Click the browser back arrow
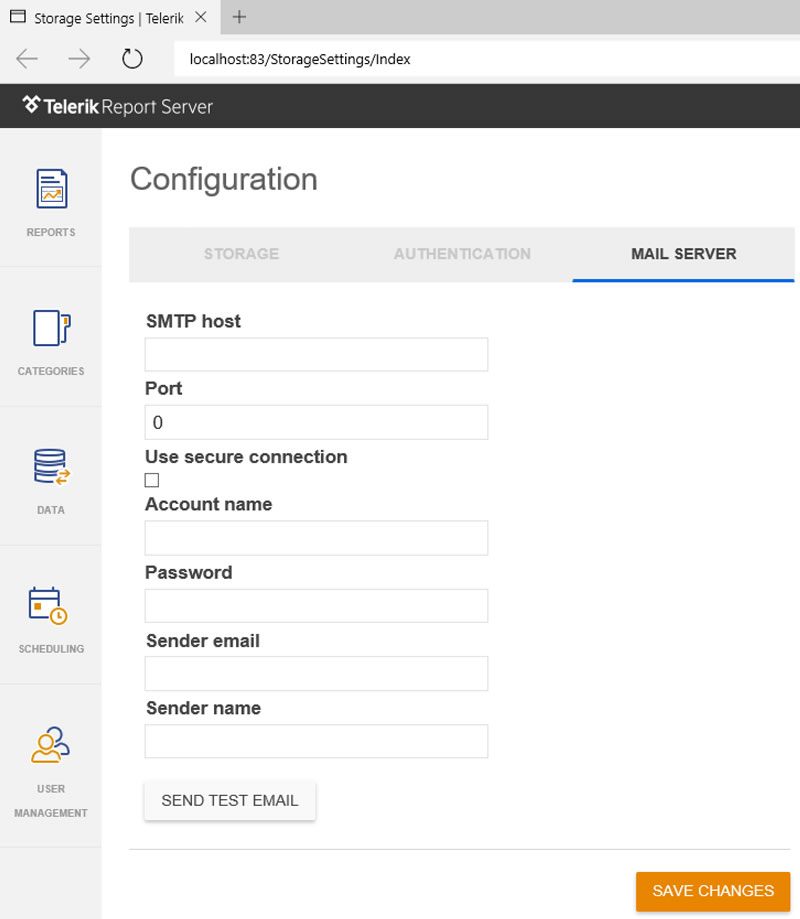 27,59
